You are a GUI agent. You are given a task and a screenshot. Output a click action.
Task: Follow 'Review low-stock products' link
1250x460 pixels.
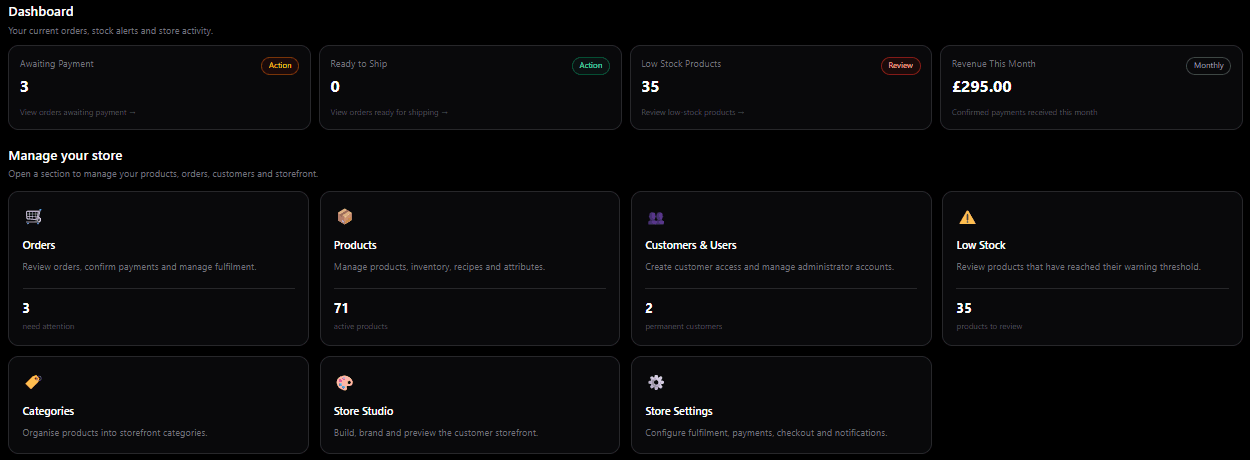(693, 112)
